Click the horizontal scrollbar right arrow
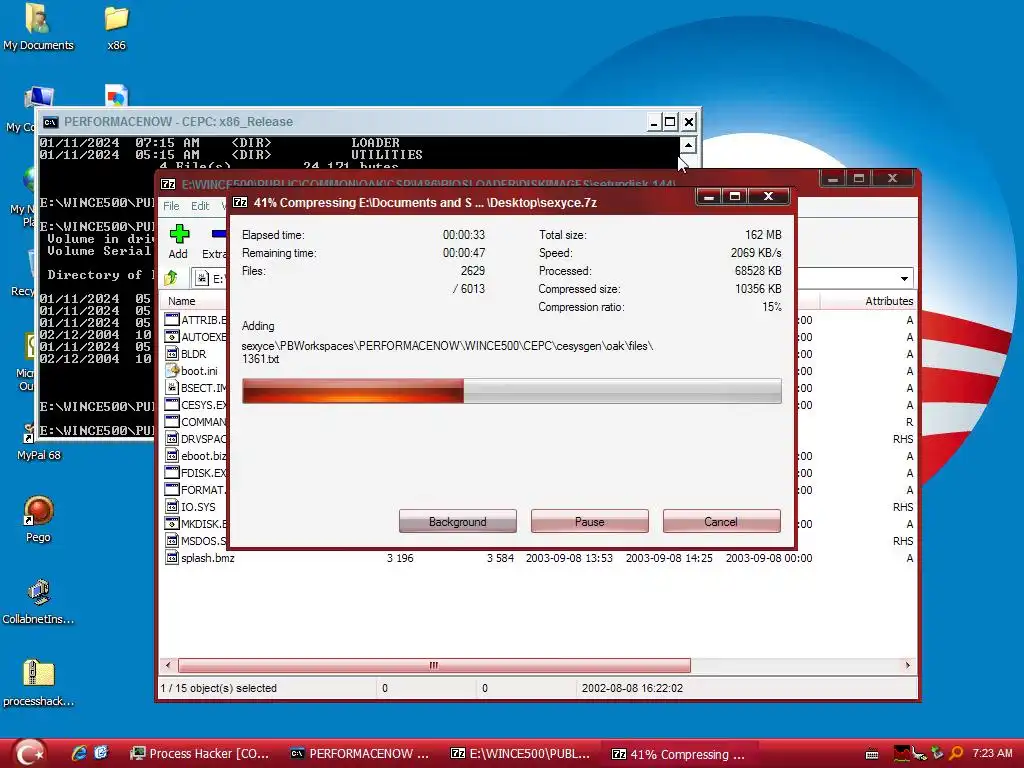This screenshot has width=1024, height=768. click(x=907, y=665)
